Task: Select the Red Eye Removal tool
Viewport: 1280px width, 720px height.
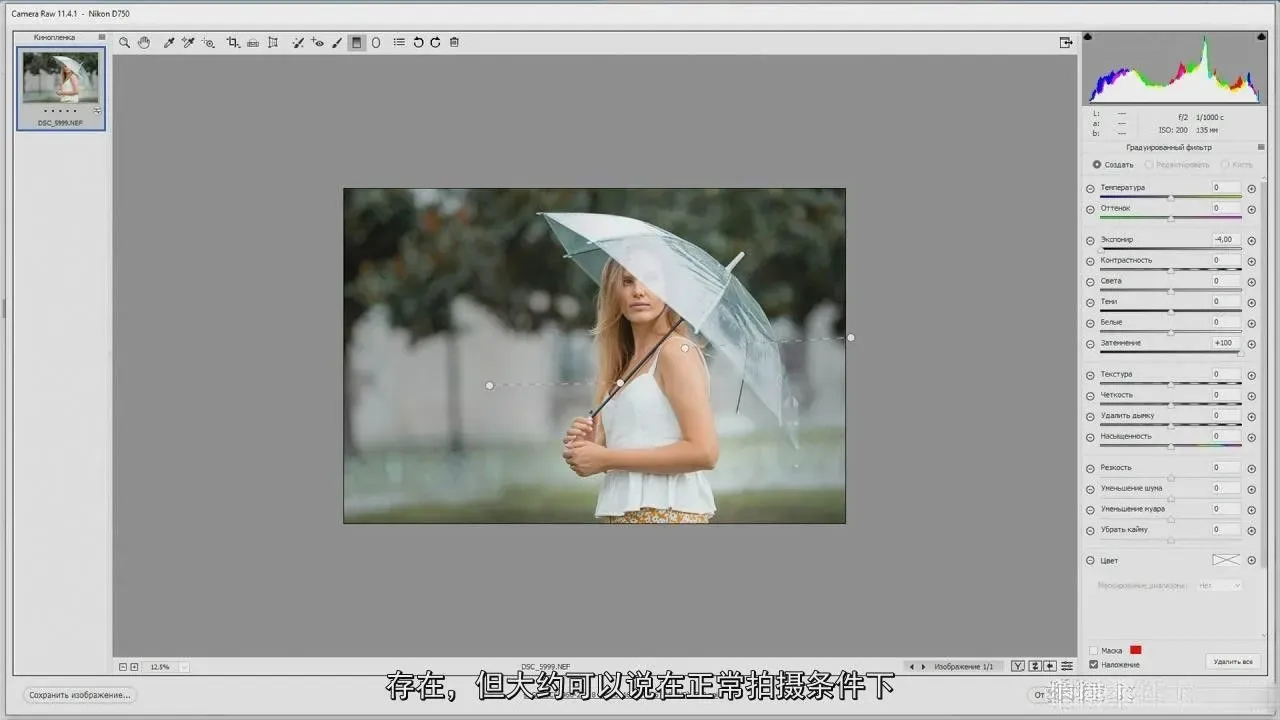Action: pyautogui.click(x=318, y=43)
